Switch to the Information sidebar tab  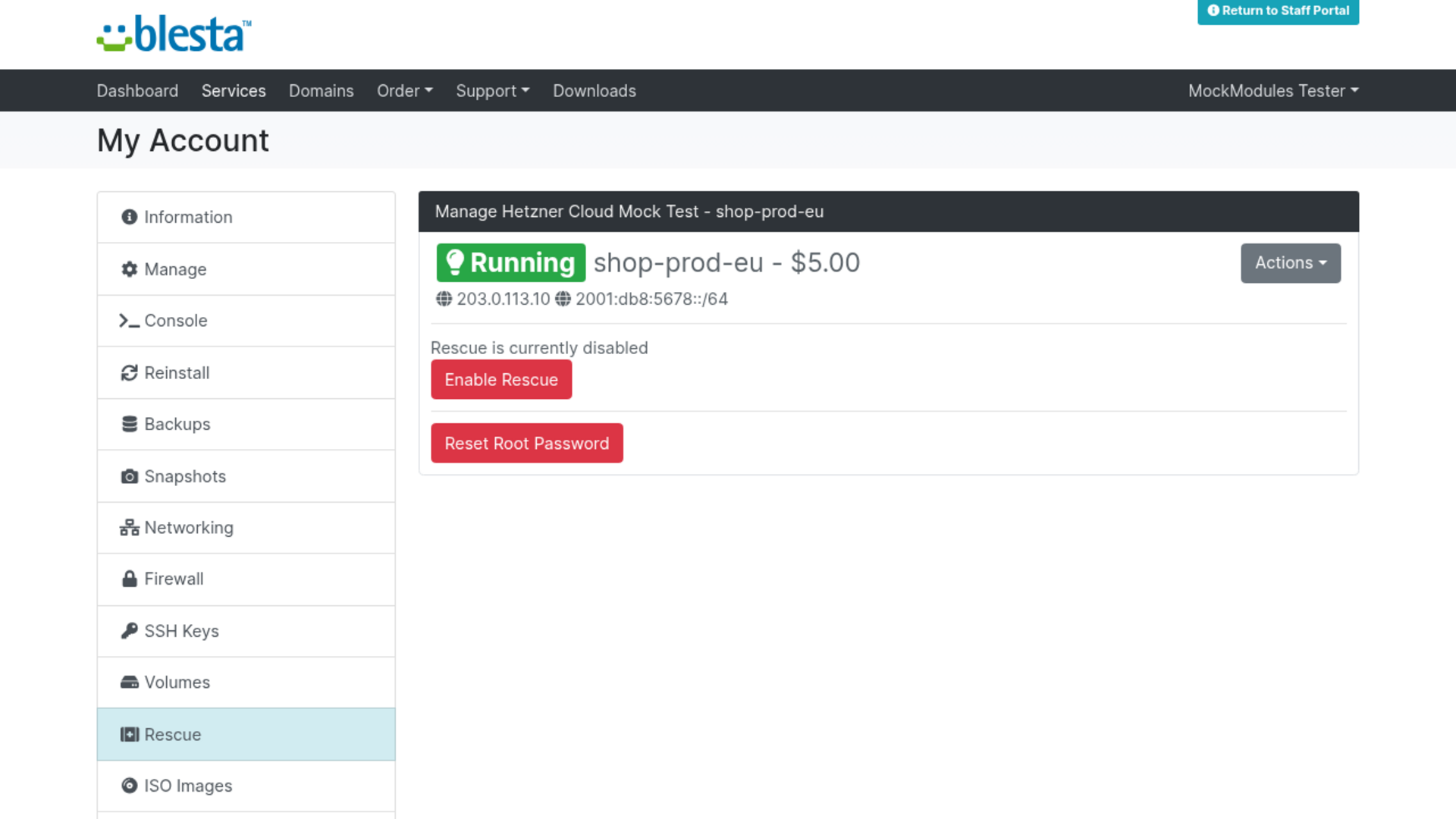[246, 218]
